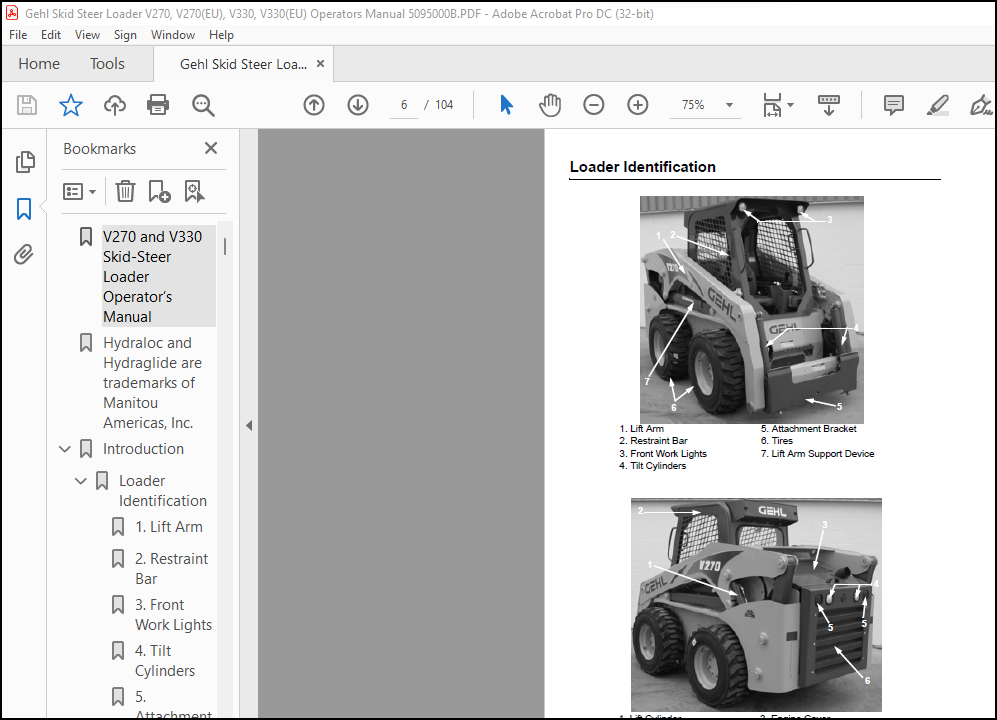997x720 pixels.
Task: Select the 4. Tilt Cylinders bookmark
Action: click(165, 660)
